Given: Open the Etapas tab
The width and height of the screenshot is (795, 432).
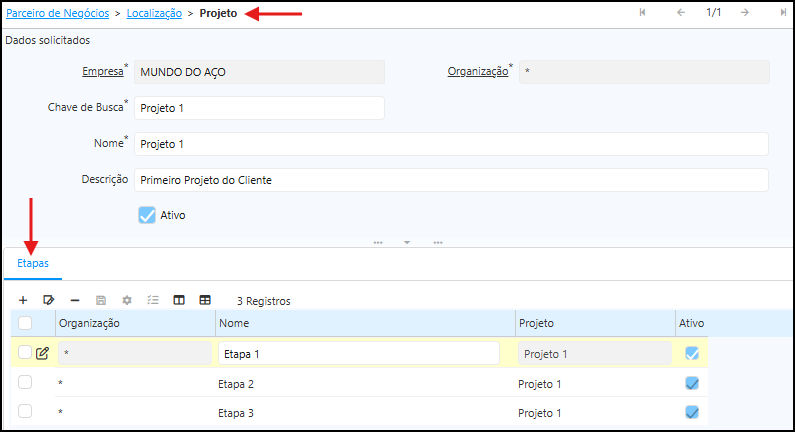Looking at the screenshot, I should [33, 262].
